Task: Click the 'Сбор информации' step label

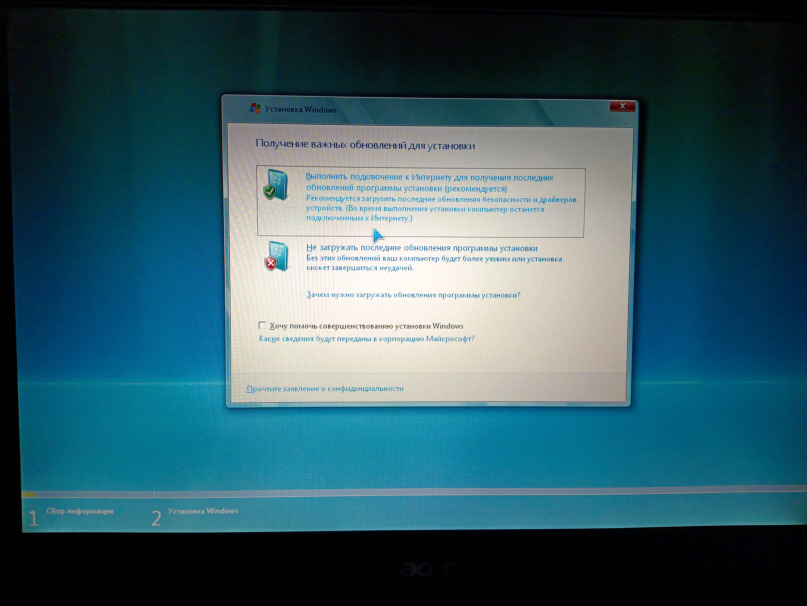Action: click(80, 511)
